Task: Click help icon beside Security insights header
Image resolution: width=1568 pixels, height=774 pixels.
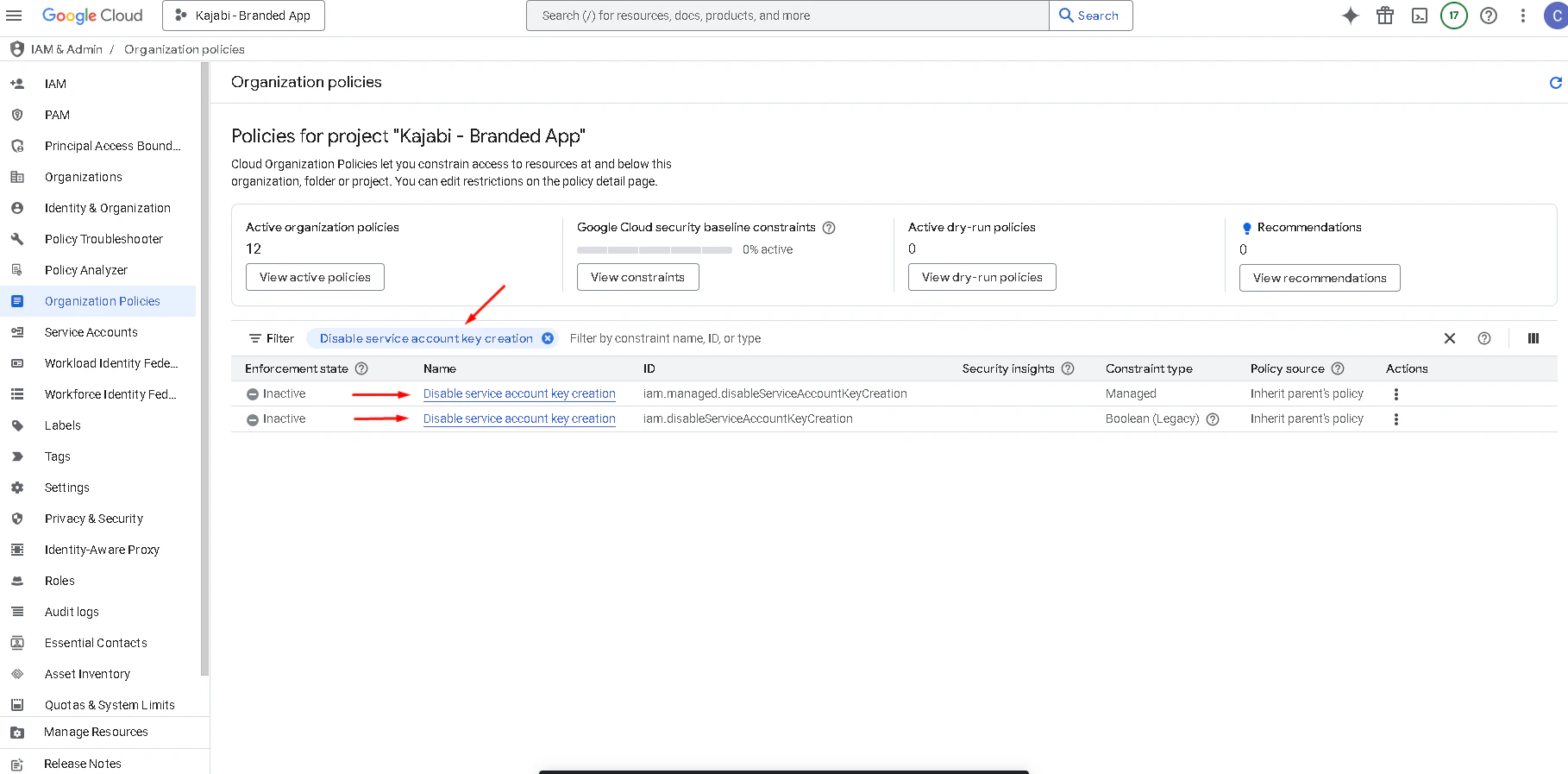Action: pyautogui.click(x=1068, y=368)
